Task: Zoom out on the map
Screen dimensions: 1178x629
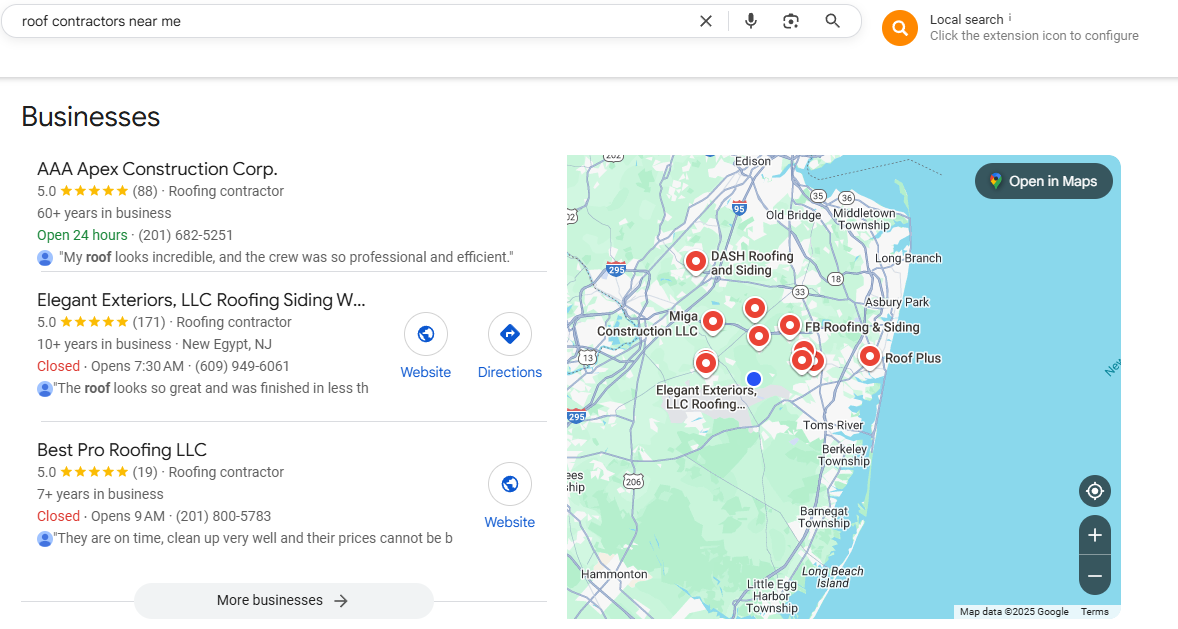Action: pos(1095,576)
